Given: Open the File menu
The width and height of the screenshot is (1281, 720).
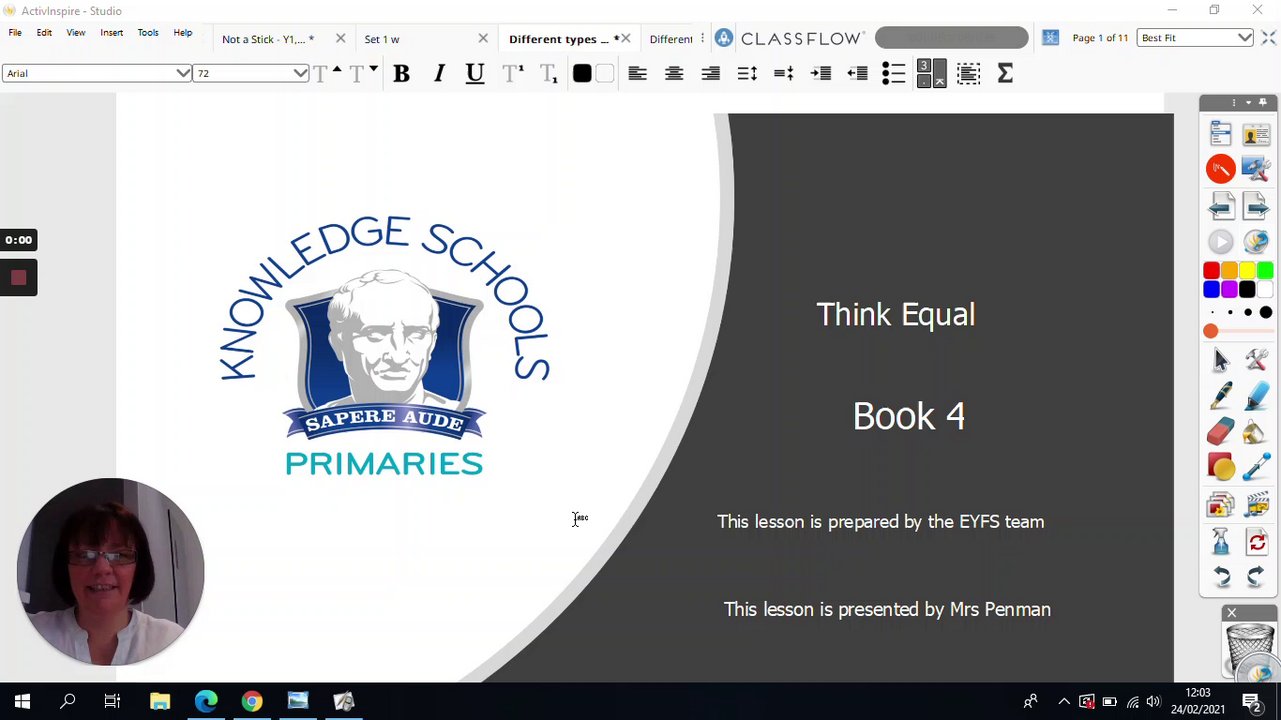Looking at the screenshot, I should pyautogui.click(x=15, y=33).
